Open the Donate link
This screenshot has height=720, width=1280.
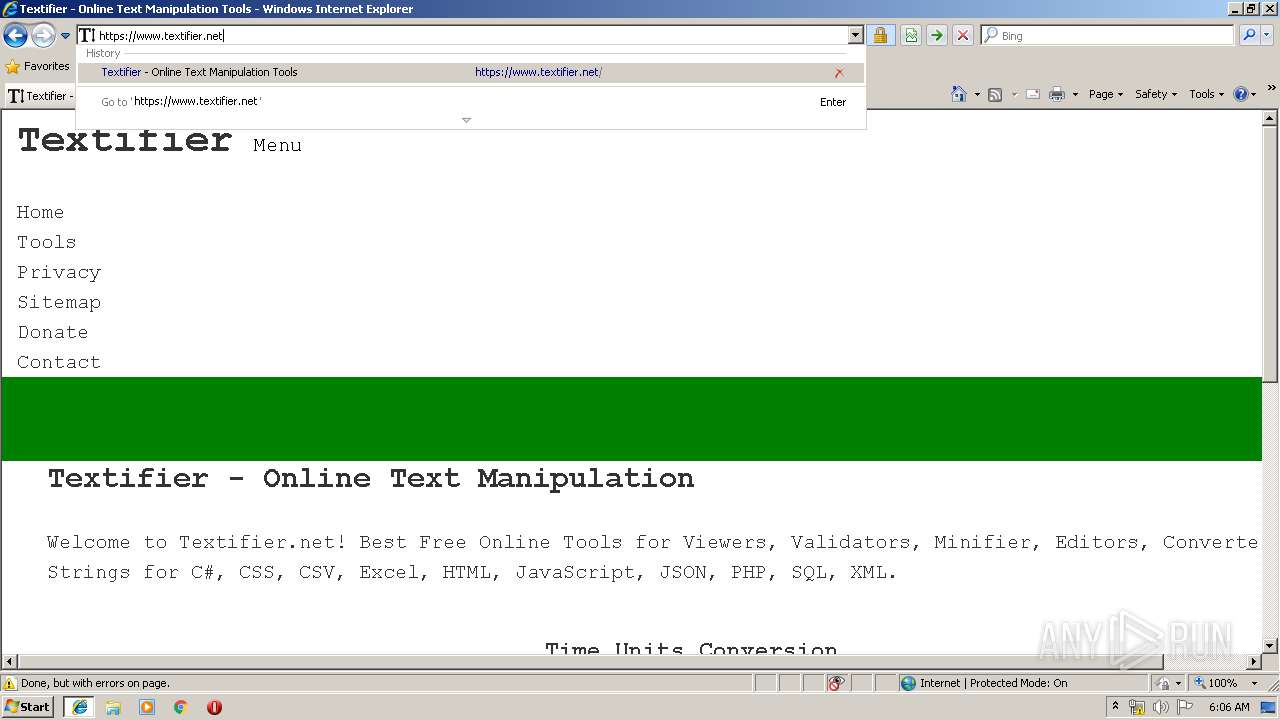coord(52,332)
